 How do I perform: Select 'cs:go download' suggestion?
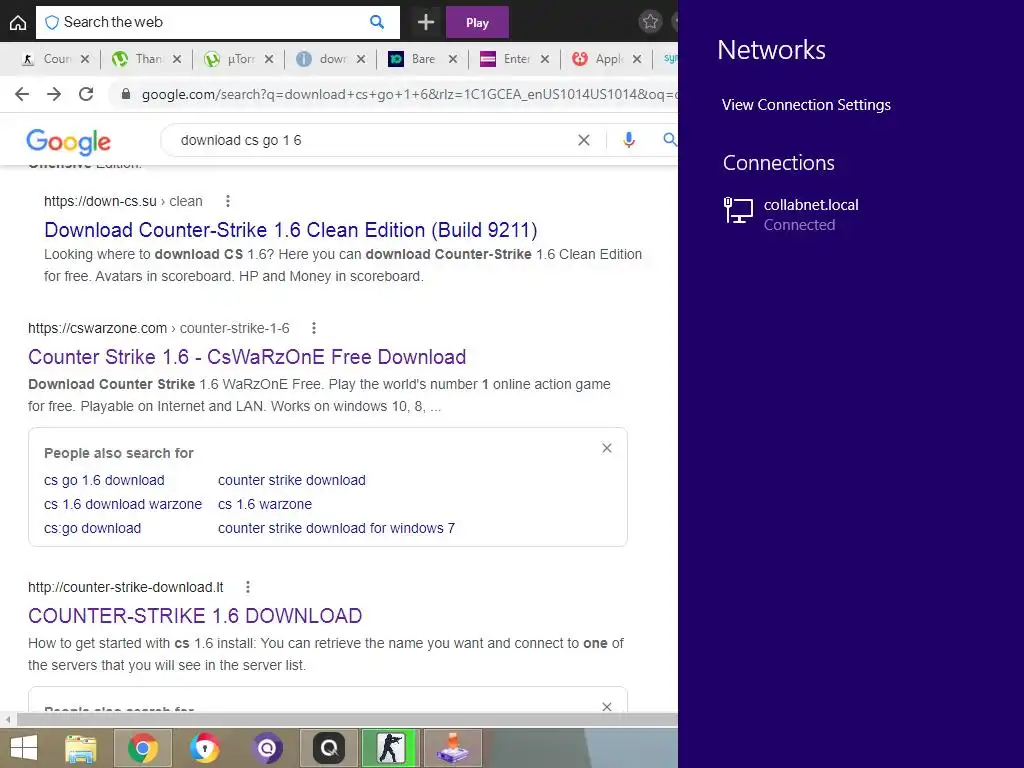click(x=93, y=528)
